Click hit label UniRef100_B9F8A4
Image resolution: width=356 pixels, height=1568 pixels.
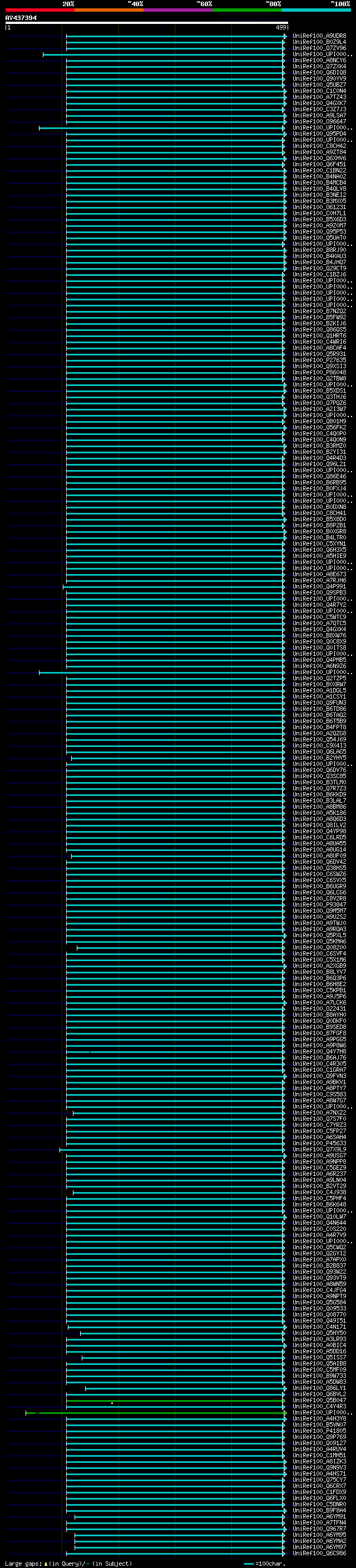(x=319, y=1510)
